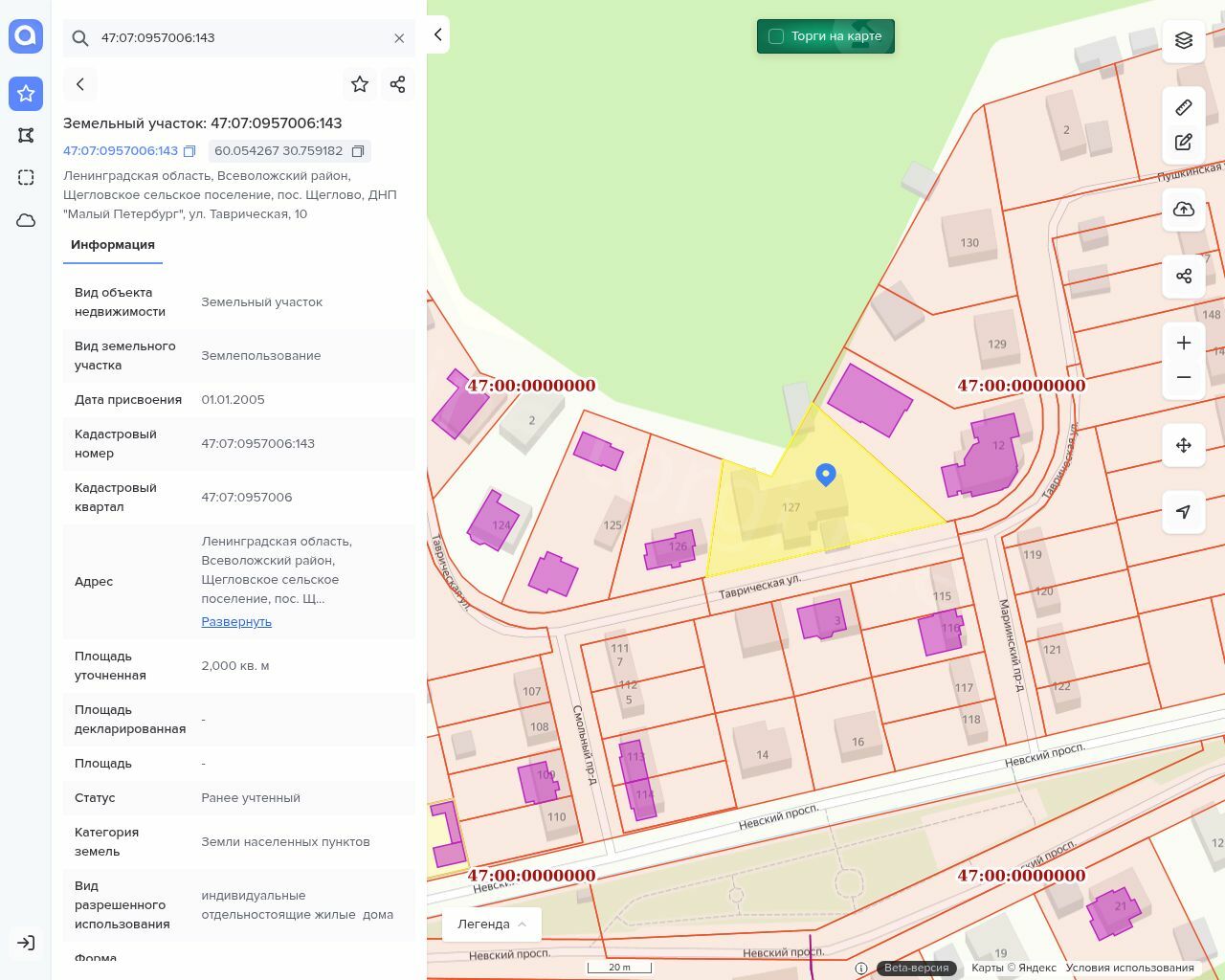The image size is (1225, 980).
Task: Expand the Легенда panel
Action: pos(492,924)
